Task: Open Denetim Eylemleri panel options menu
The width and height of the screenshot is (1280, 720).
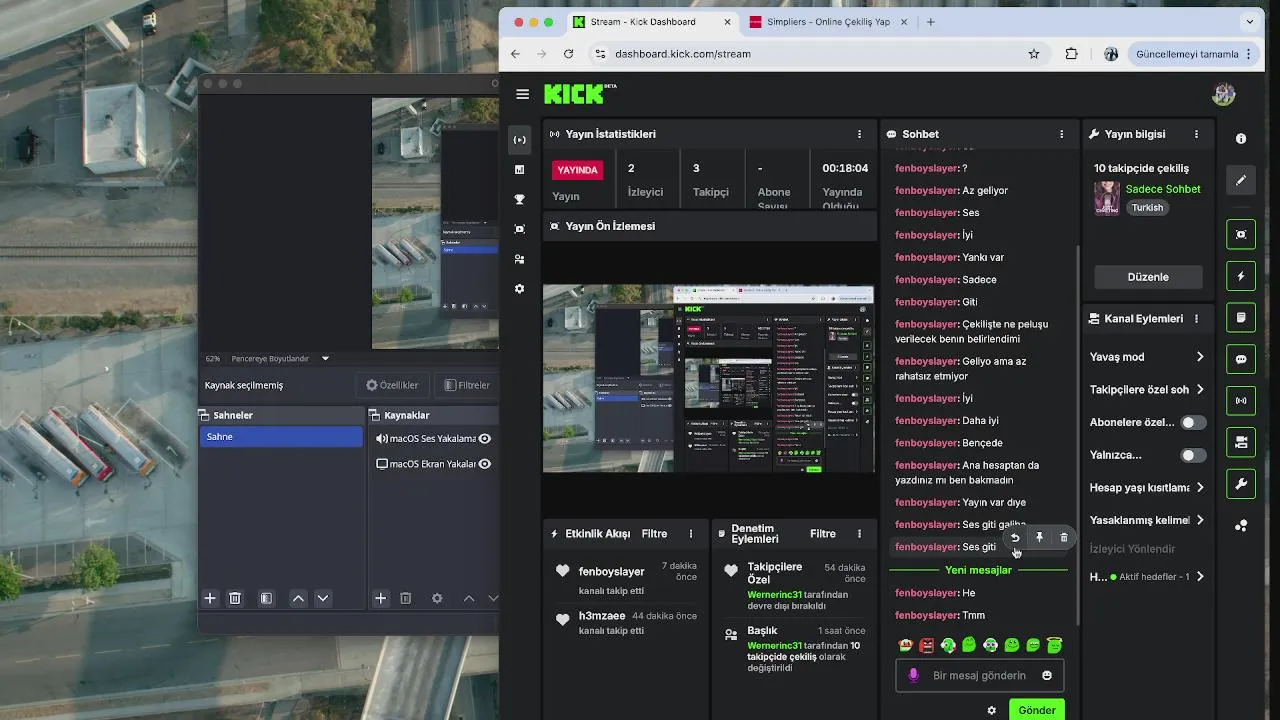Action: [x=859, y=534]
